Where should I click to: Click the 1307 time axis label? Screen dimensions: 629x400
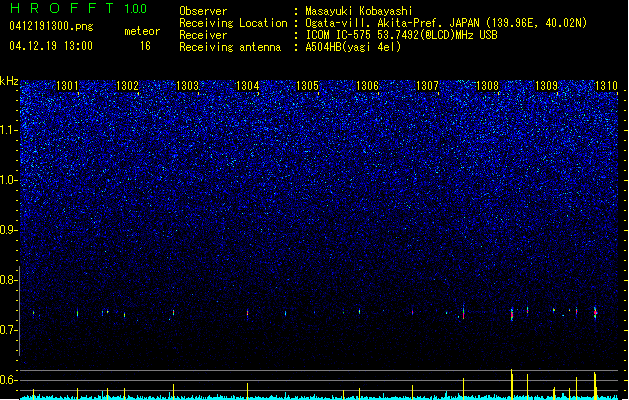pos(428,86)
